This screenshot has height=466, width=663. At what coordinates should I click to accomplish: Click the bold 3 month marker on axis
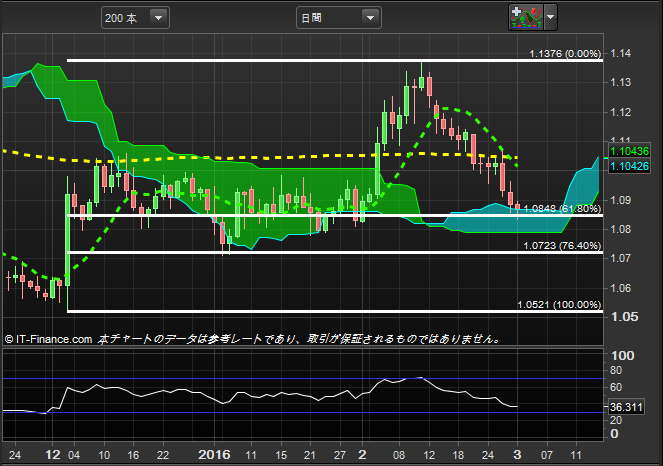point(517,455)
